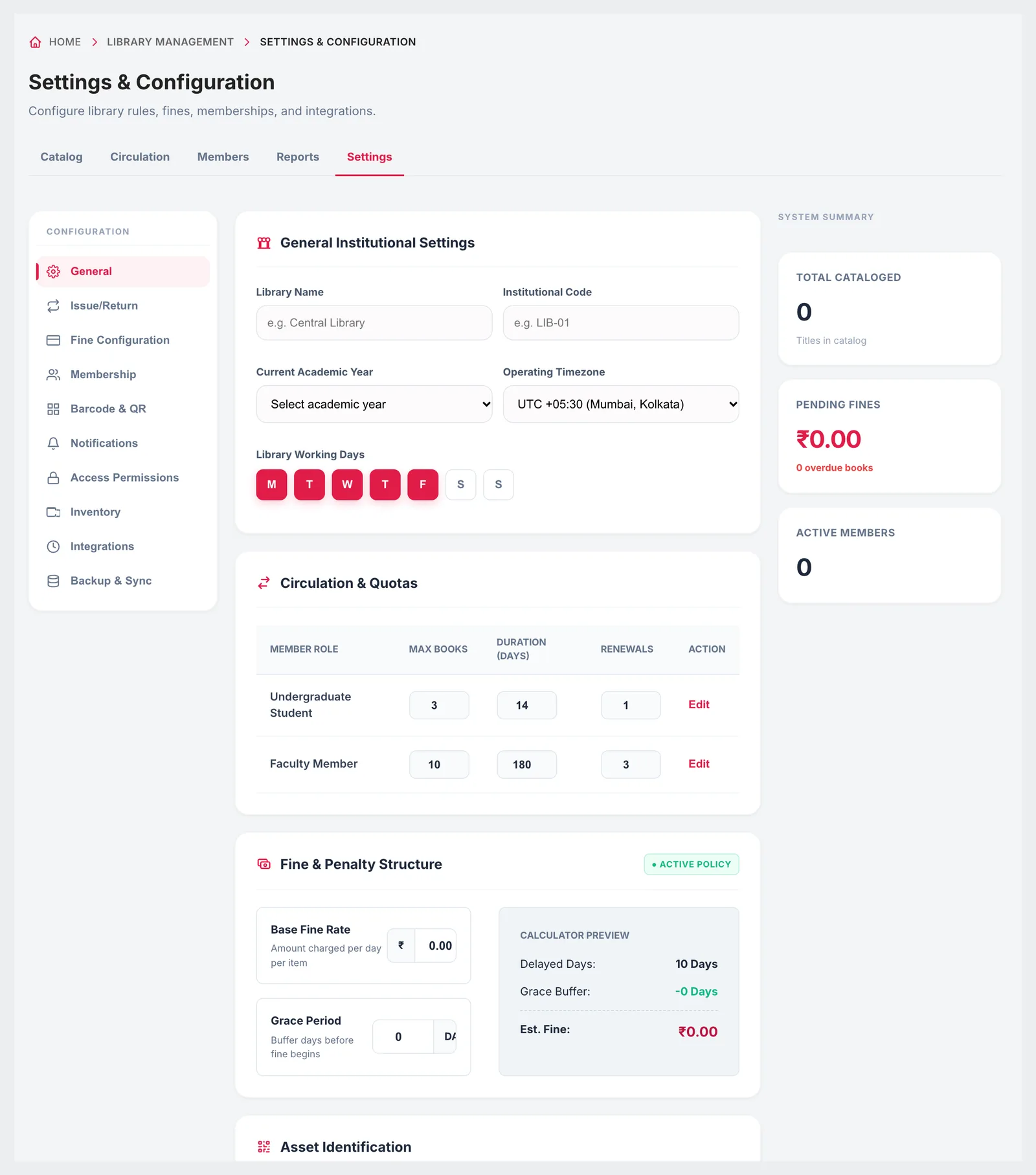Screen dimensions: 1036x1175
Task: Click Faculty Member Renewals field showing 3
Action: click(x=631, y=765)
